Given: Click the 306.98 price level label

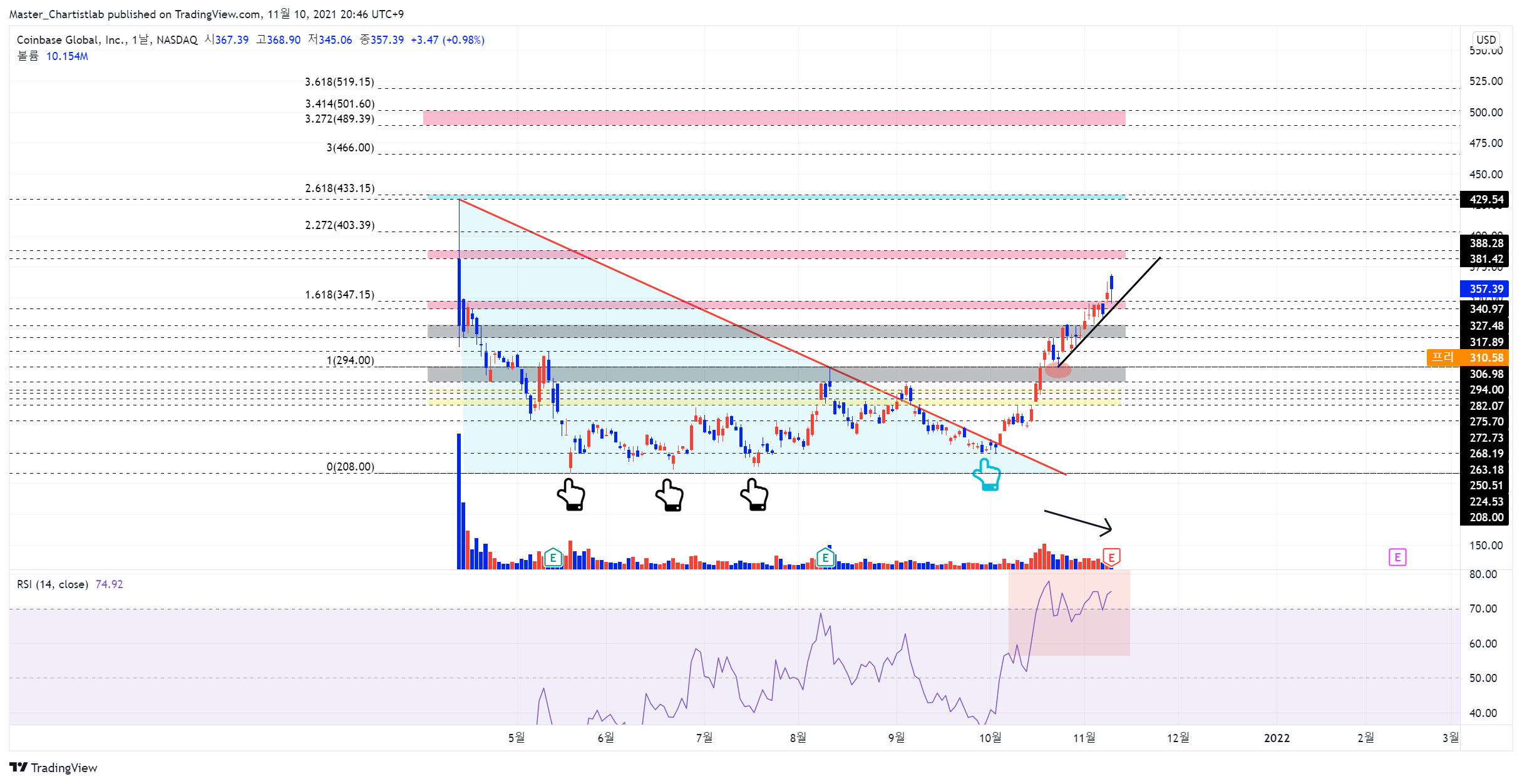Looking at the screenshot, I should pos(1484,374).
